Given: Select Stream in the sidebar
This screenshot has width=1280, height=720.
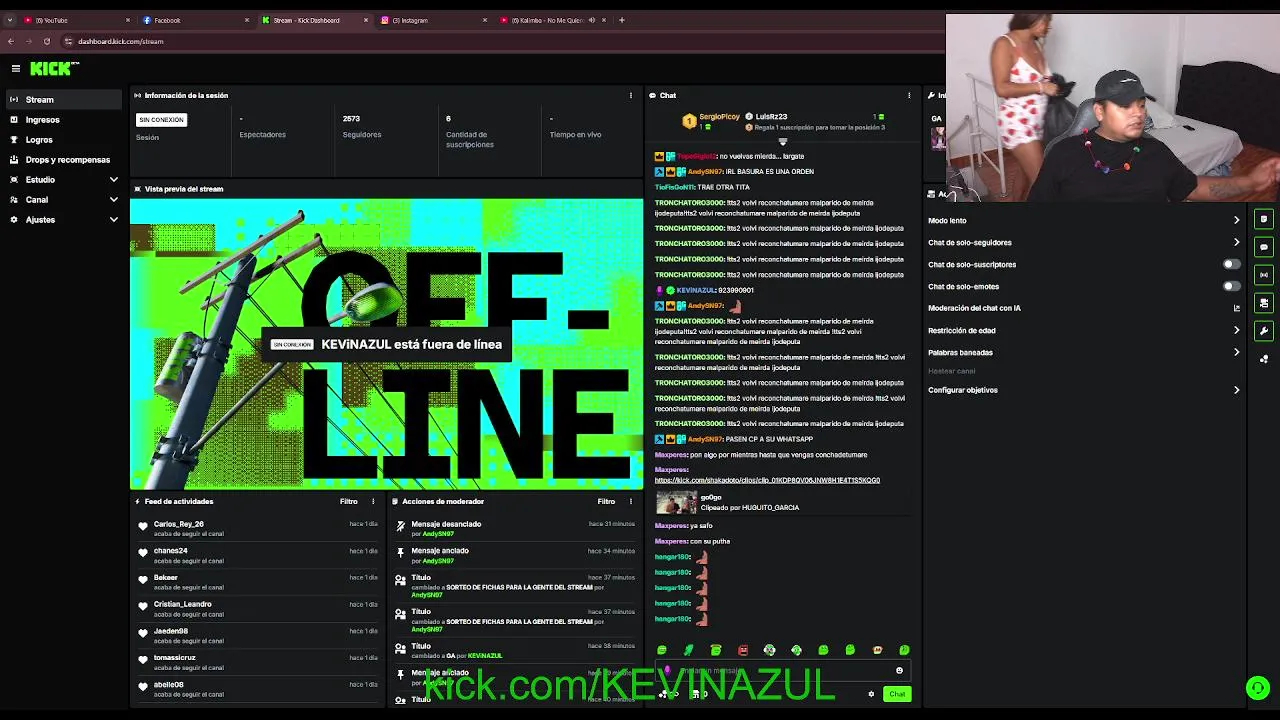Looking at the screenshot, I should [64, 99].
